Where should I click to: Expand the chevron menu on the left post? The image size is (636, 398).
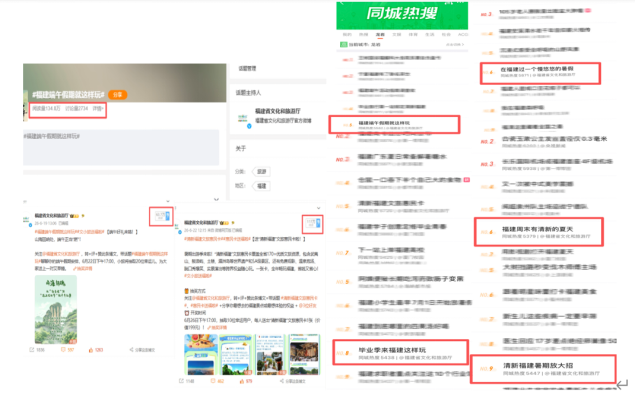click(168, 201)
